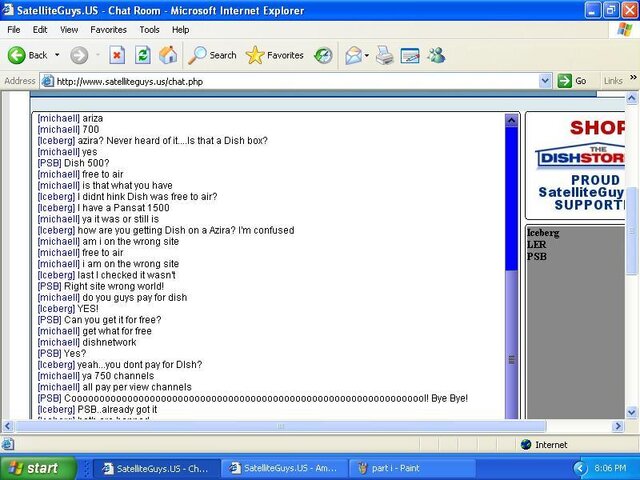Click the Dish Store shop banner ad
Screen dimensions: 640x480
[576, 165]
